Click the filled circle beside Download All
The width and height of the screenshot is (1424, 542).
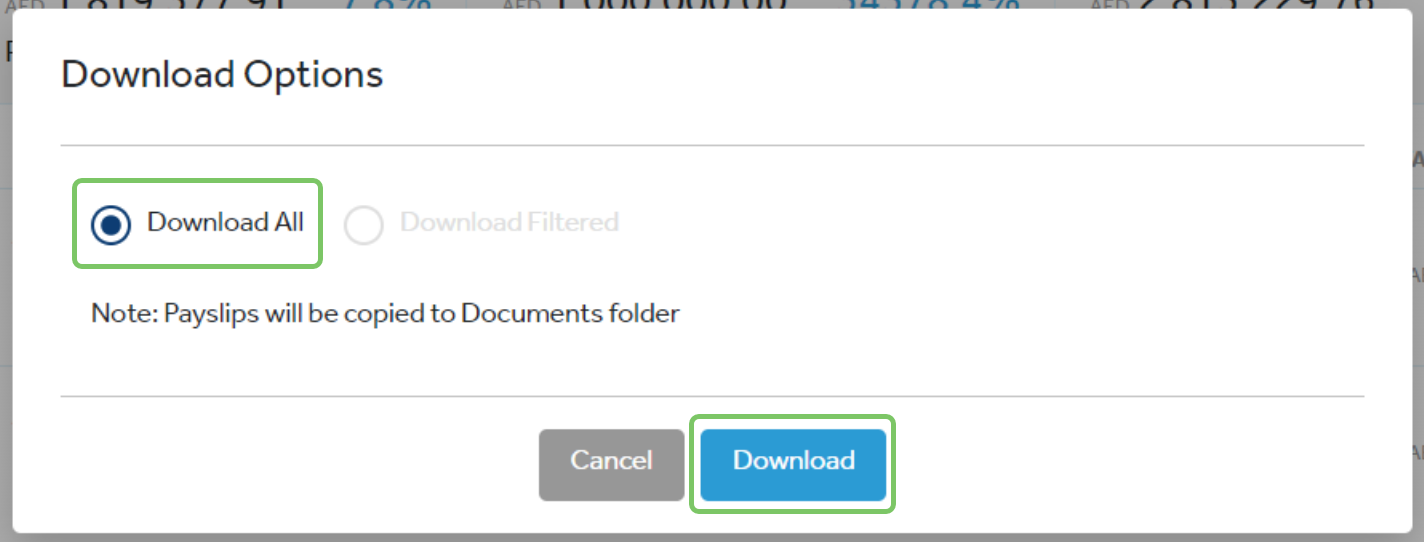click(x=110, y=225)
